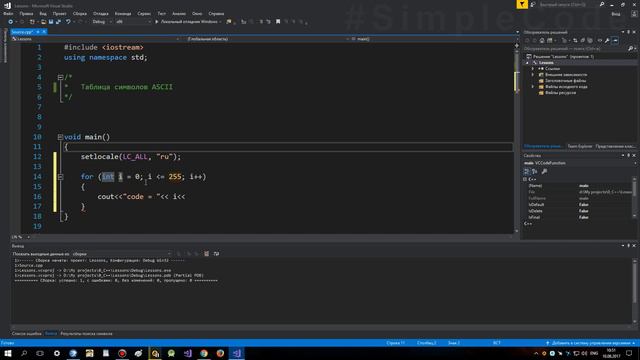
Task: Open the Сборка menu
Action: click(80, 13)
